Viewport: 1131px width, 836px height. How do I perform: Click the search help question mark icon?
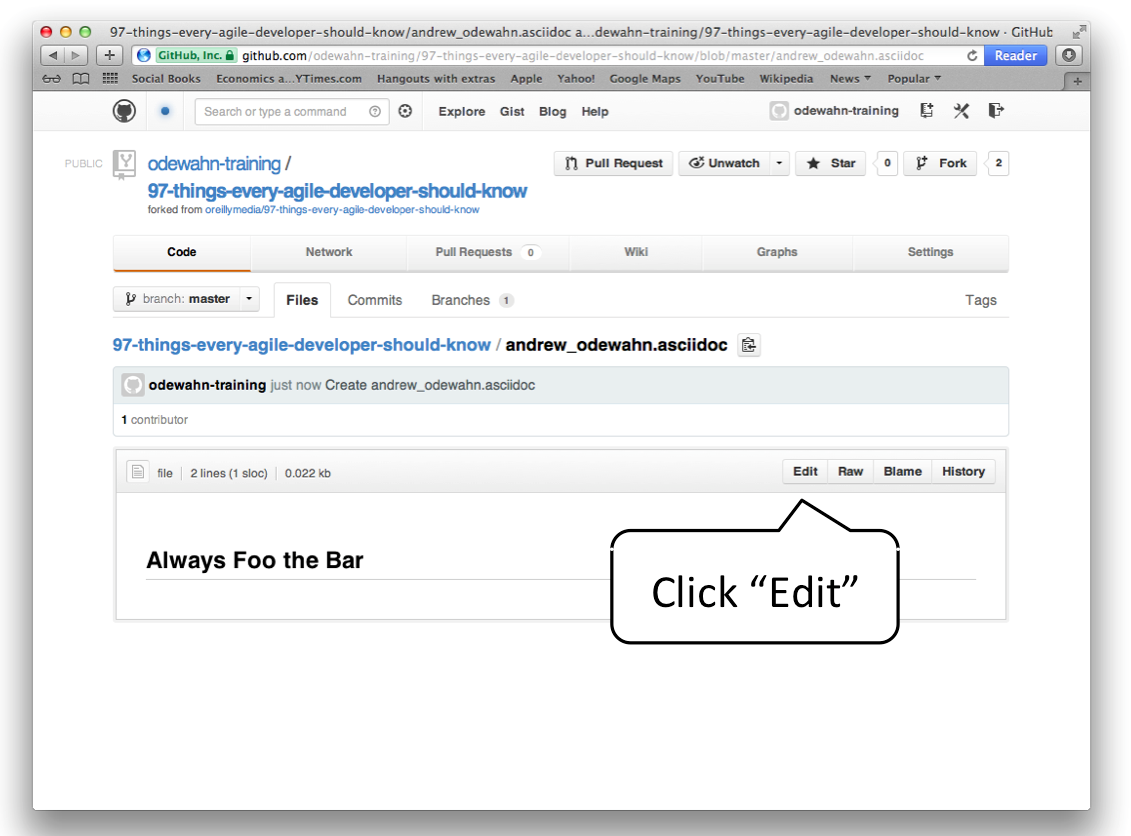[x=374, y=111]
